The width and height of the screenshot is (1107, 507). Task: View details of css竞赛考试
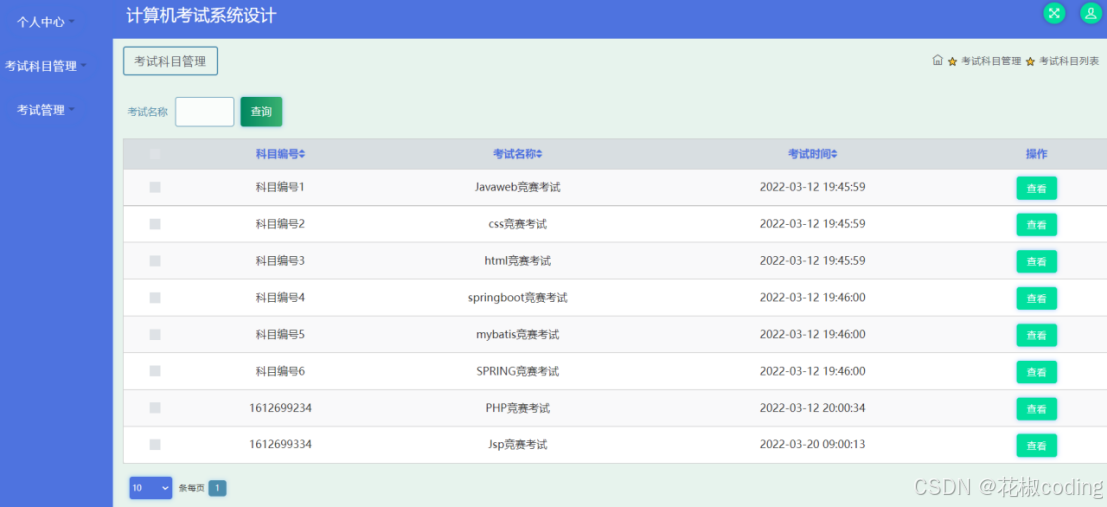click(1036, 225)
